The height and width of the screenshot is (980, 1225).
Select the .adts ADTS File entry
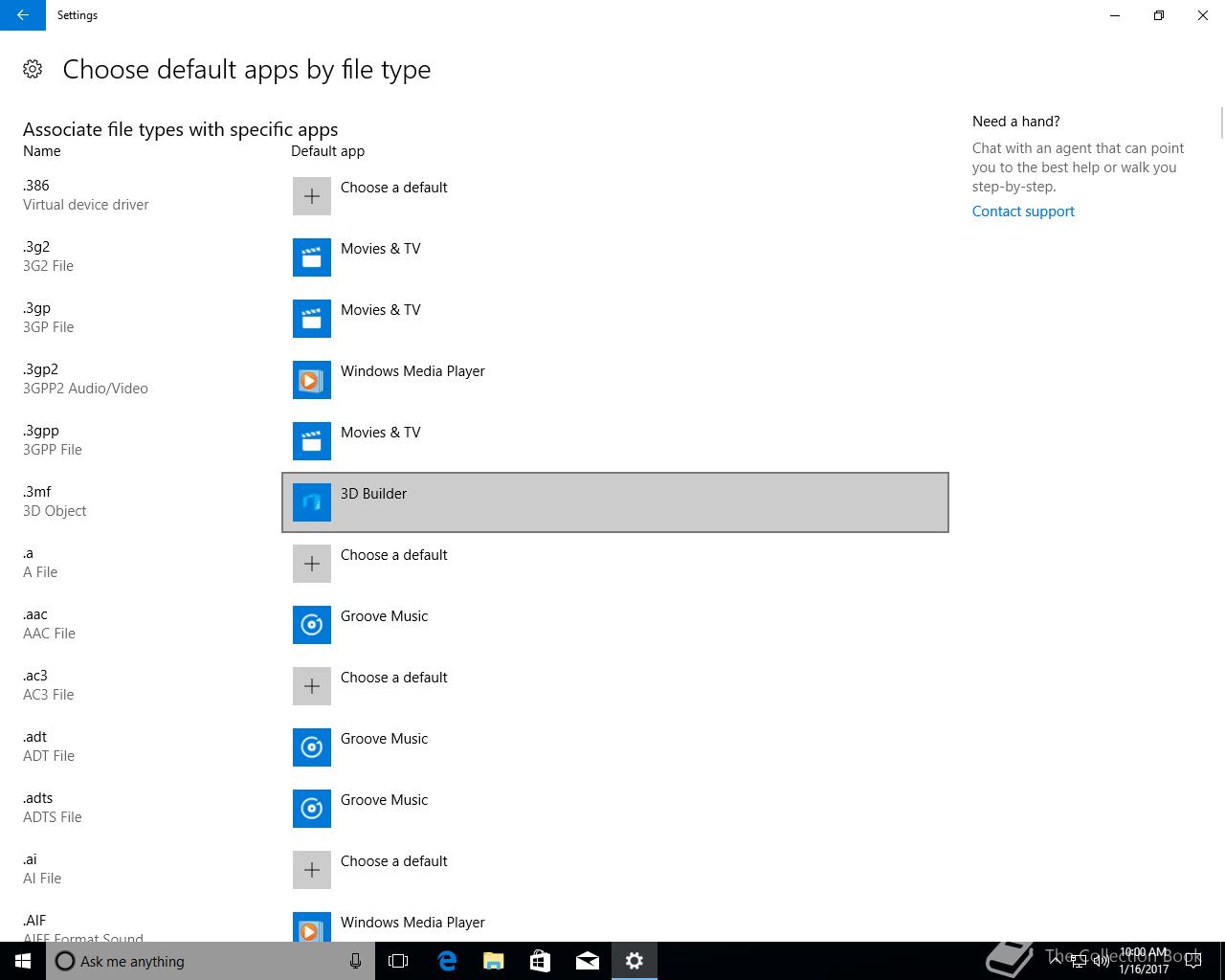(53, 808)
